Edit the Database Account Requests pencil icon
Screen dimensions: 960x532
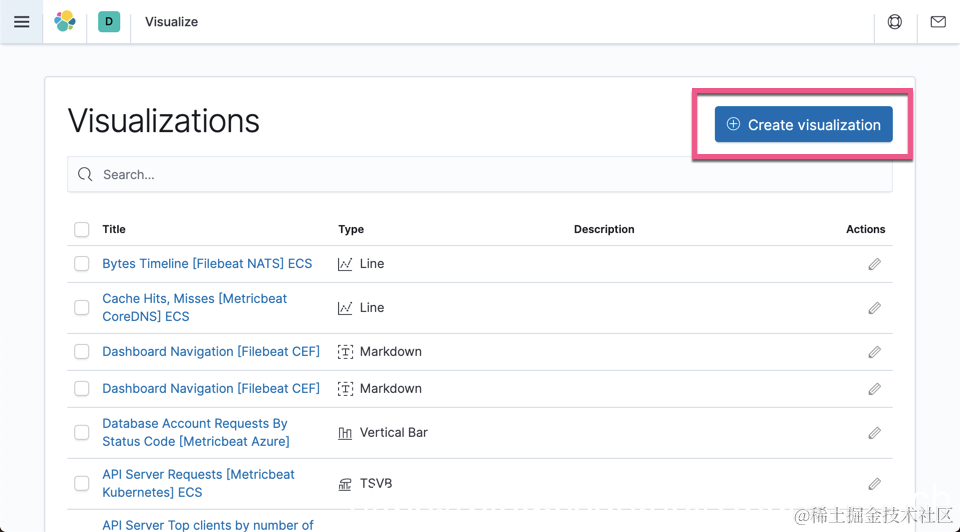[x=874, y=433]
